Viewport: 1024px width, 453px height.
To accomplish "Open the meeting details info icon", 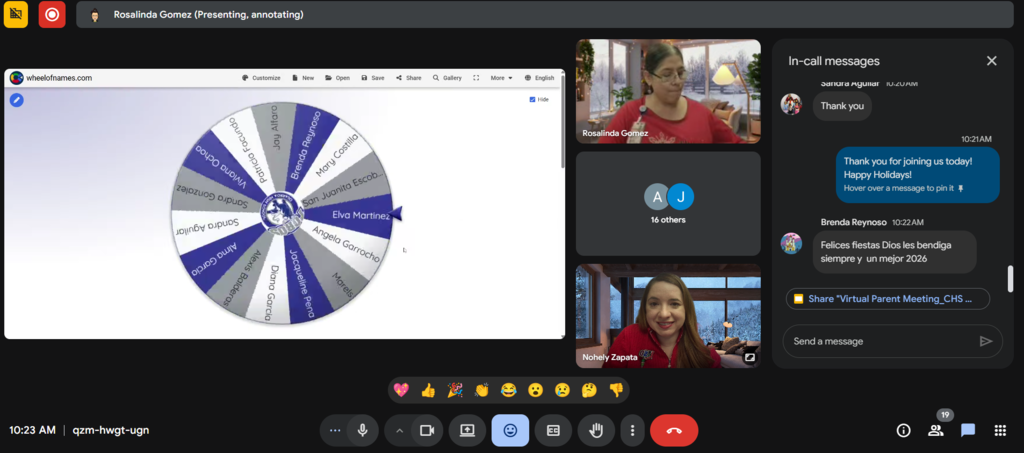I will point(903,430).
